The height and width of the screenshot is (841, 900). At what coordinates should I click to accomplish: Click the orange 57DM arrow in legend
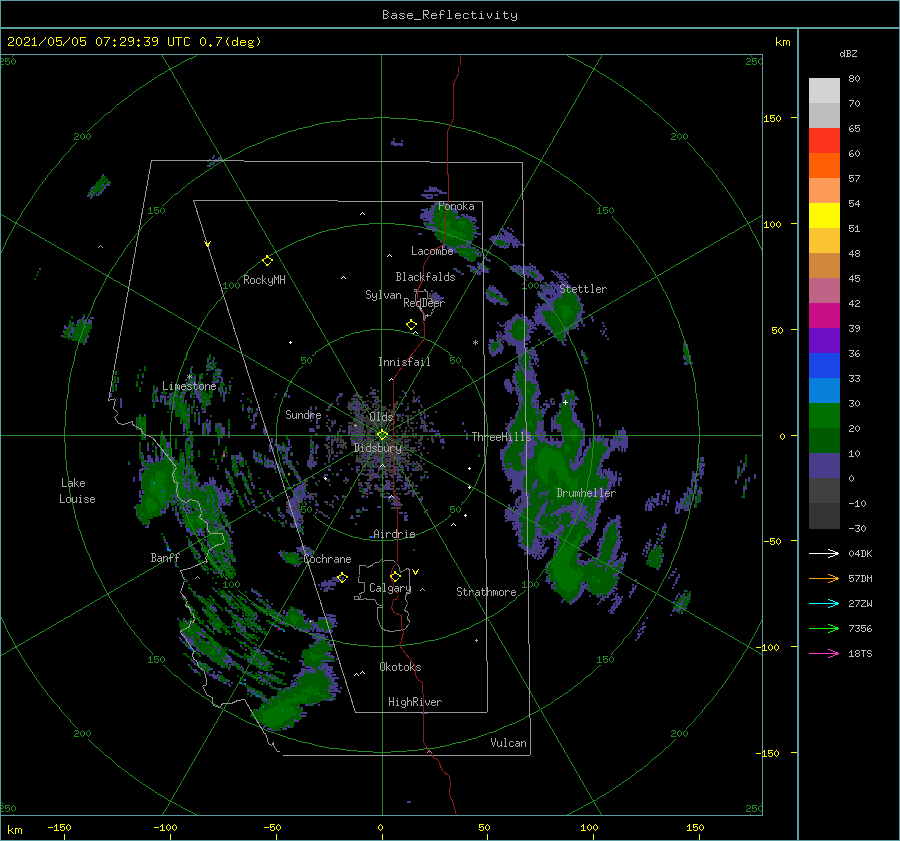coord(824,579)
